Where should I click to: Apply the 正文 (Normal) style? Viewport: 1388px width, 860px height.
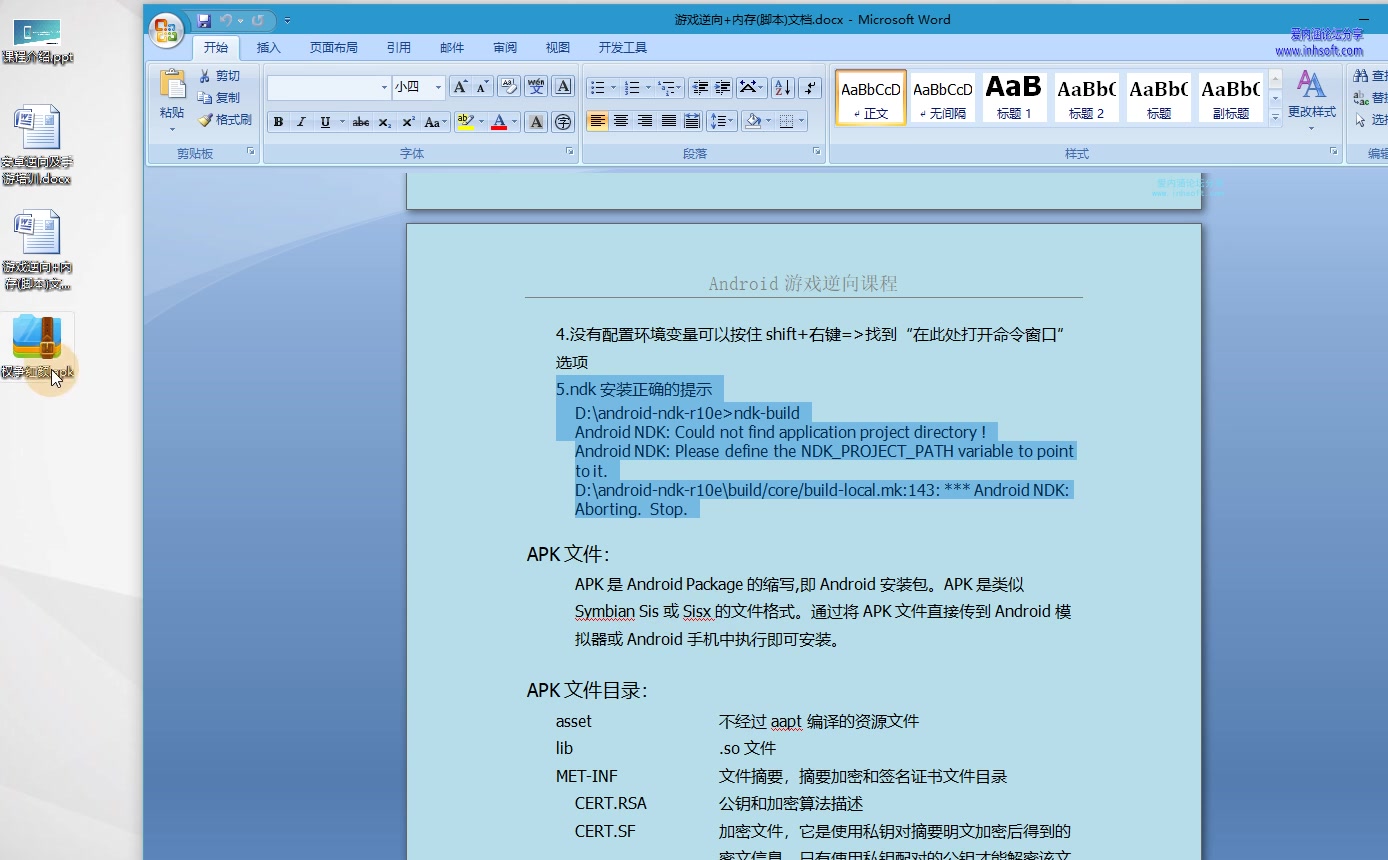(x=871, y=97)
